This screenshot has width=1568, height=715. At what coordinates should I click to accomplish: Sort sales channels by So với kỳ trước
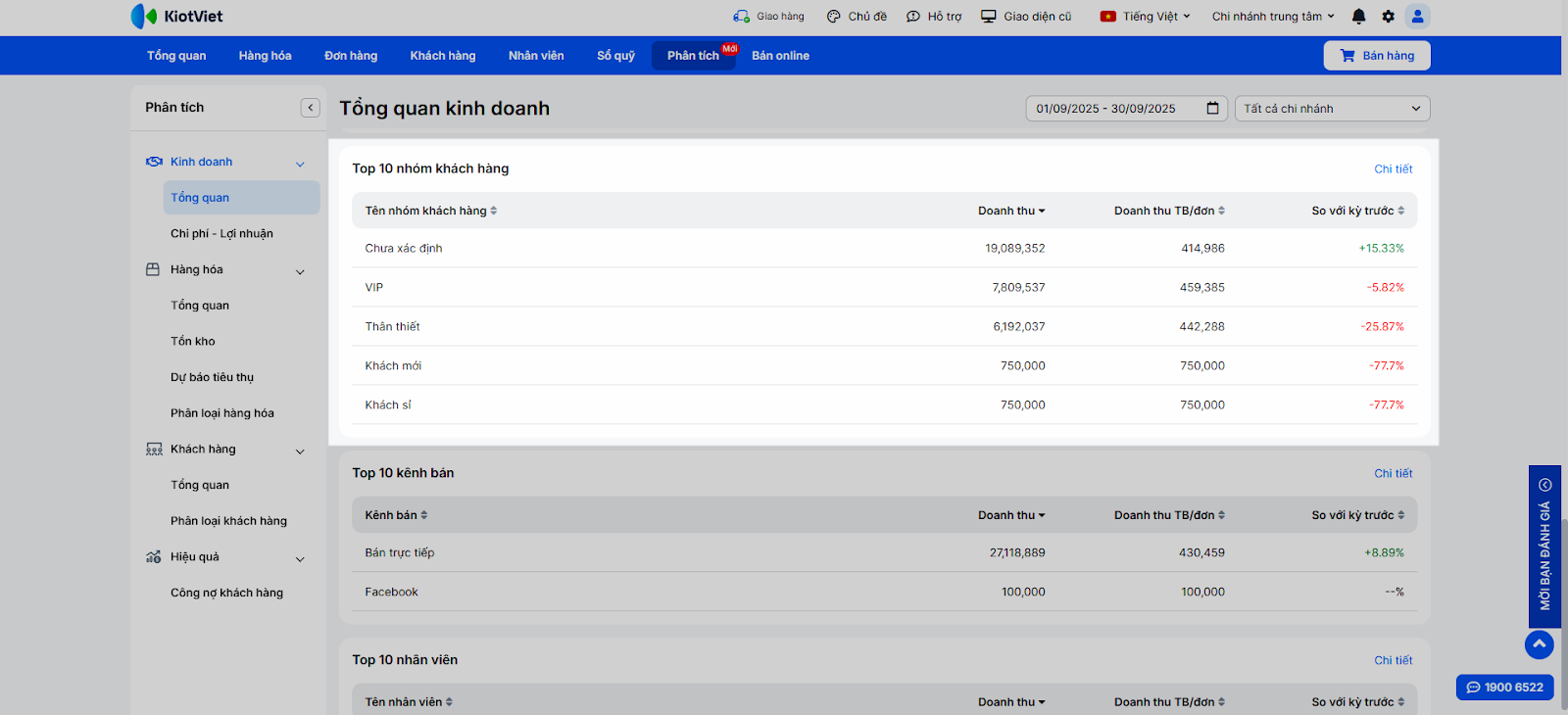tap(1358, 515)
